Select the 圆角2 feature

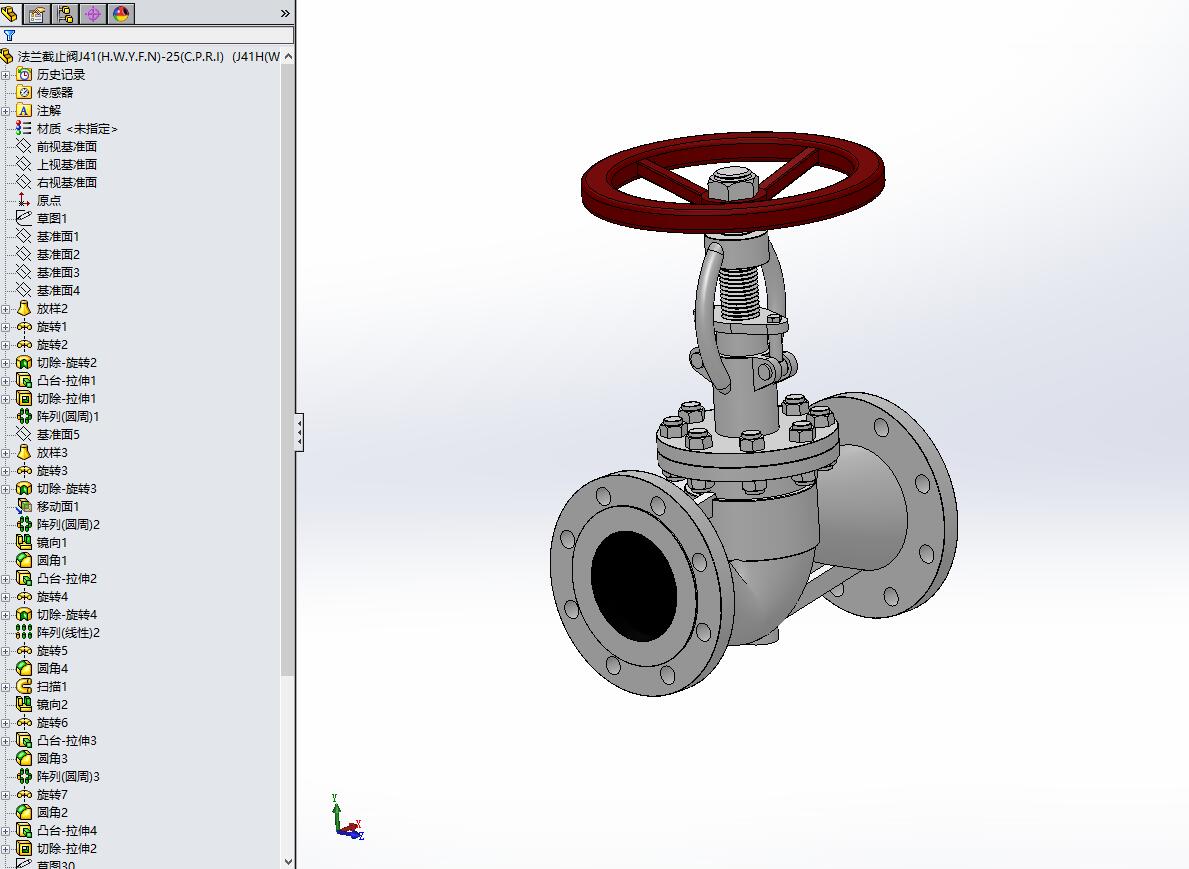(52, 812)
